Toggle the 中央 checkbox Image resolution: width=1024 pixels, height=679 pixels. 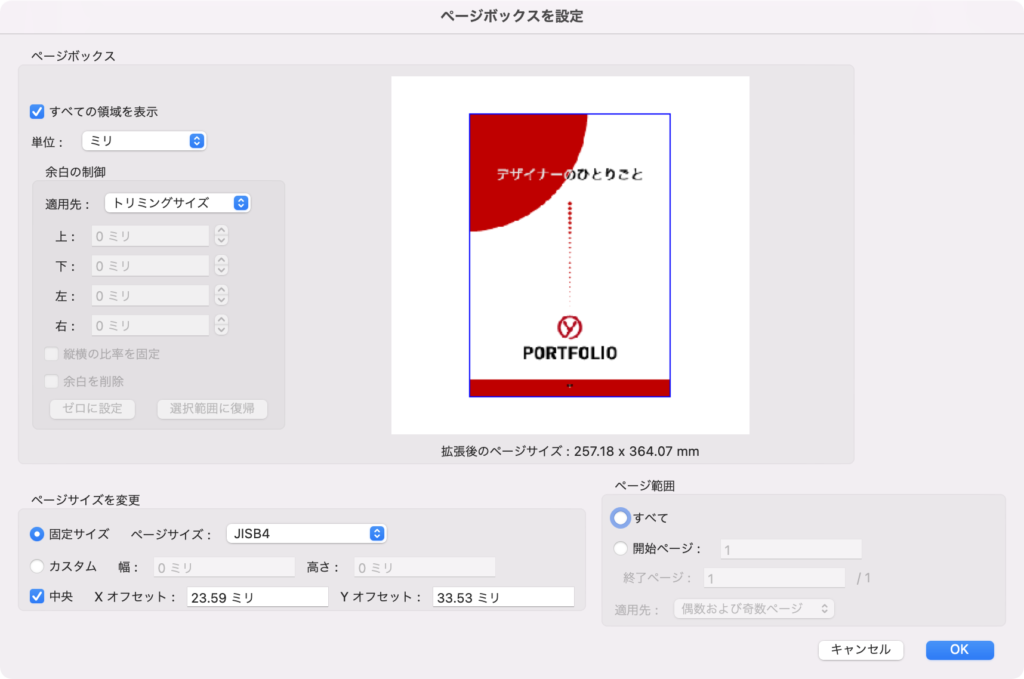tap(37, 596)
